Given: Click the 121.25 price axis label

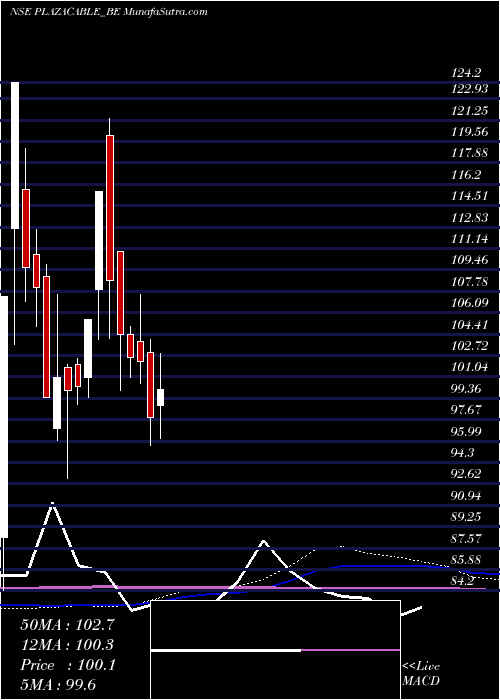Looking at the screenshot, I should tap(469, 110).
